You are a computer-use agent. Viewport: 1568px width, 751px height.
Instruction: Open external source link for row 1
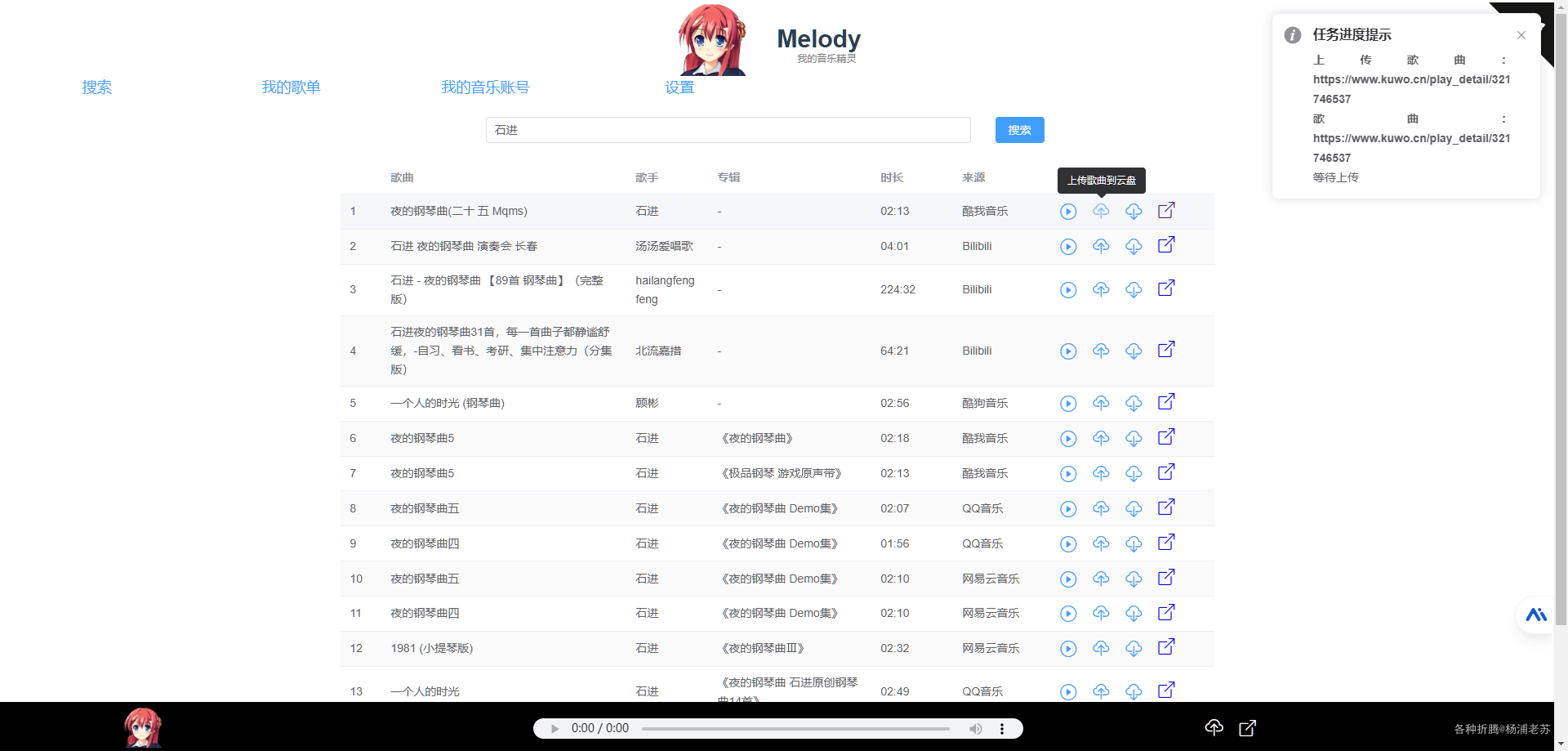[1166, 211]
